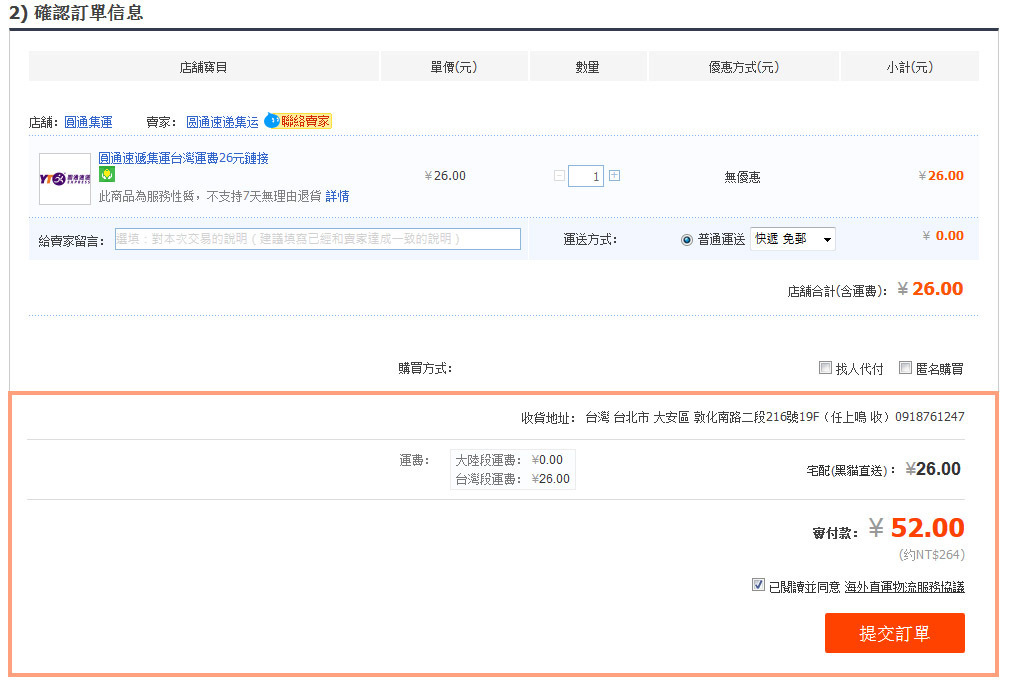Click the blue Wangwang chat icon
This screenshot has height=684, width=1013.
pos(271,121)
